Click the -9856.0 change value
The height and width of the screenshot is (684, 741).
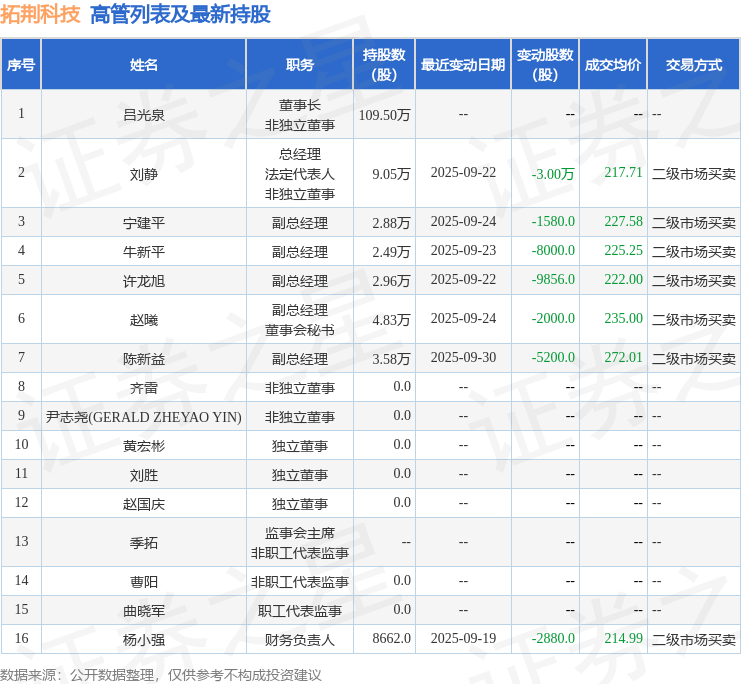pyautogui.click(x=553, y=280)
